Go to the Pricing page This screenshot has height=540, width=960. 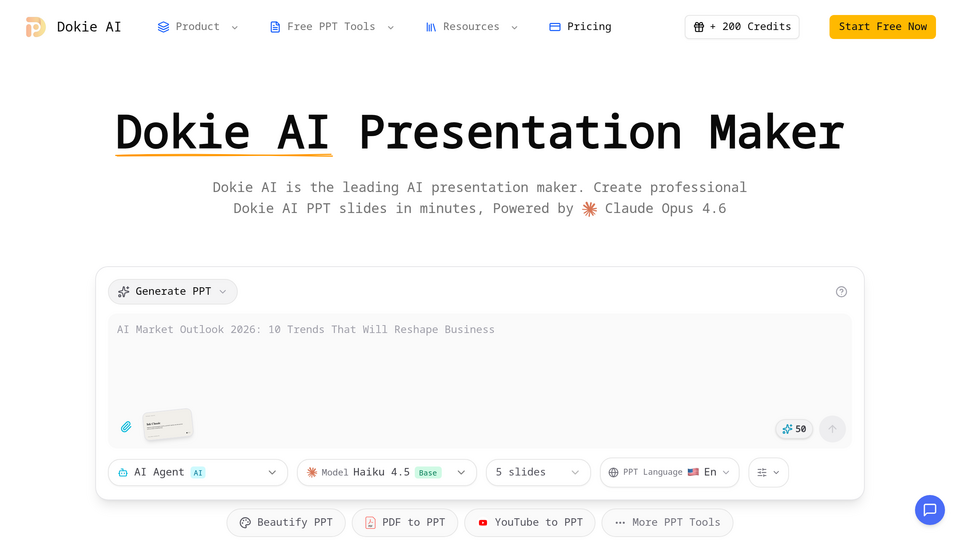coord(580,27)
